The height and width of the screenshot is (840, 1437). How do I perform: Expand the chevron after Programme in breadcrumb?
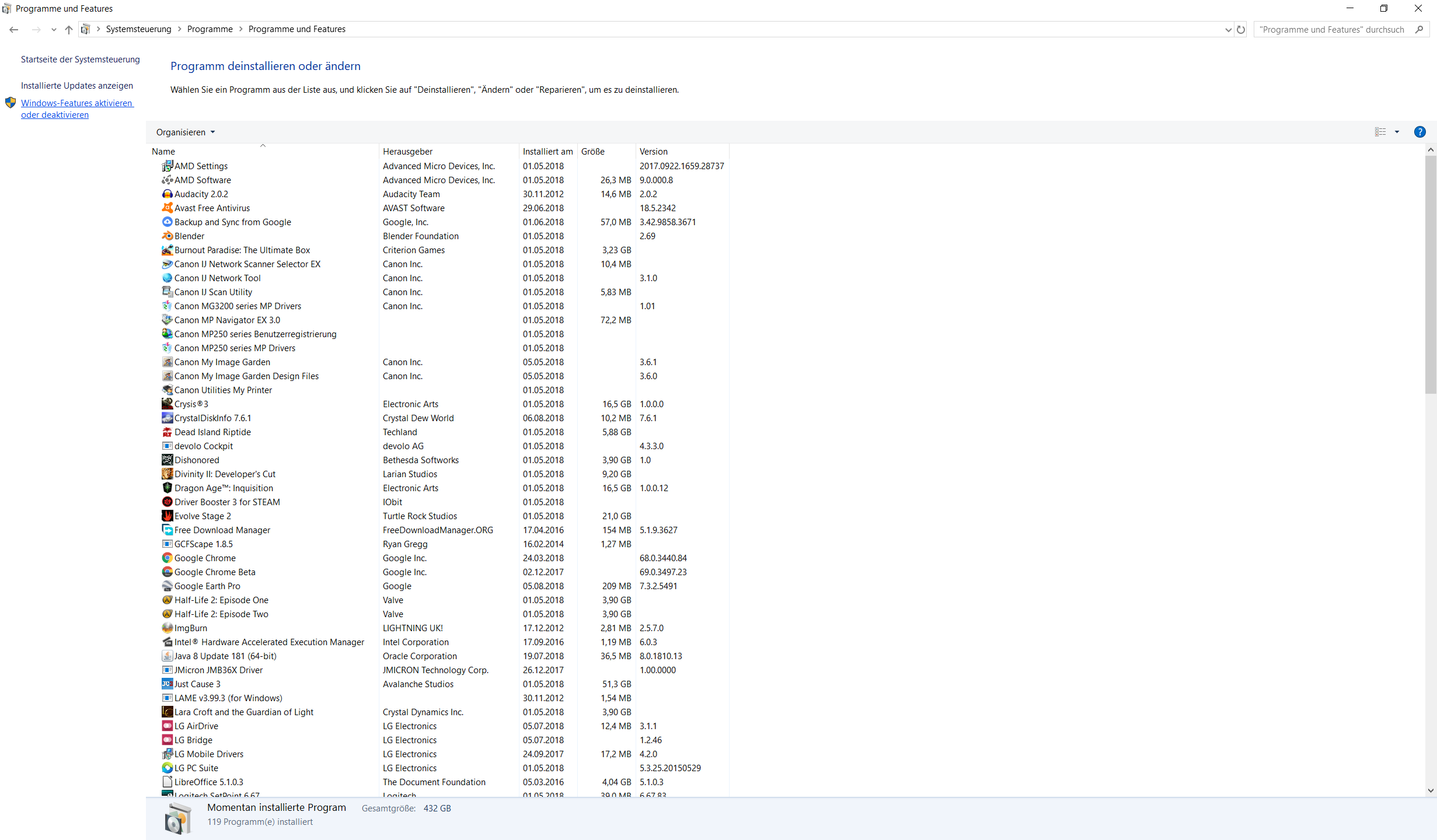tap(240, 29)
